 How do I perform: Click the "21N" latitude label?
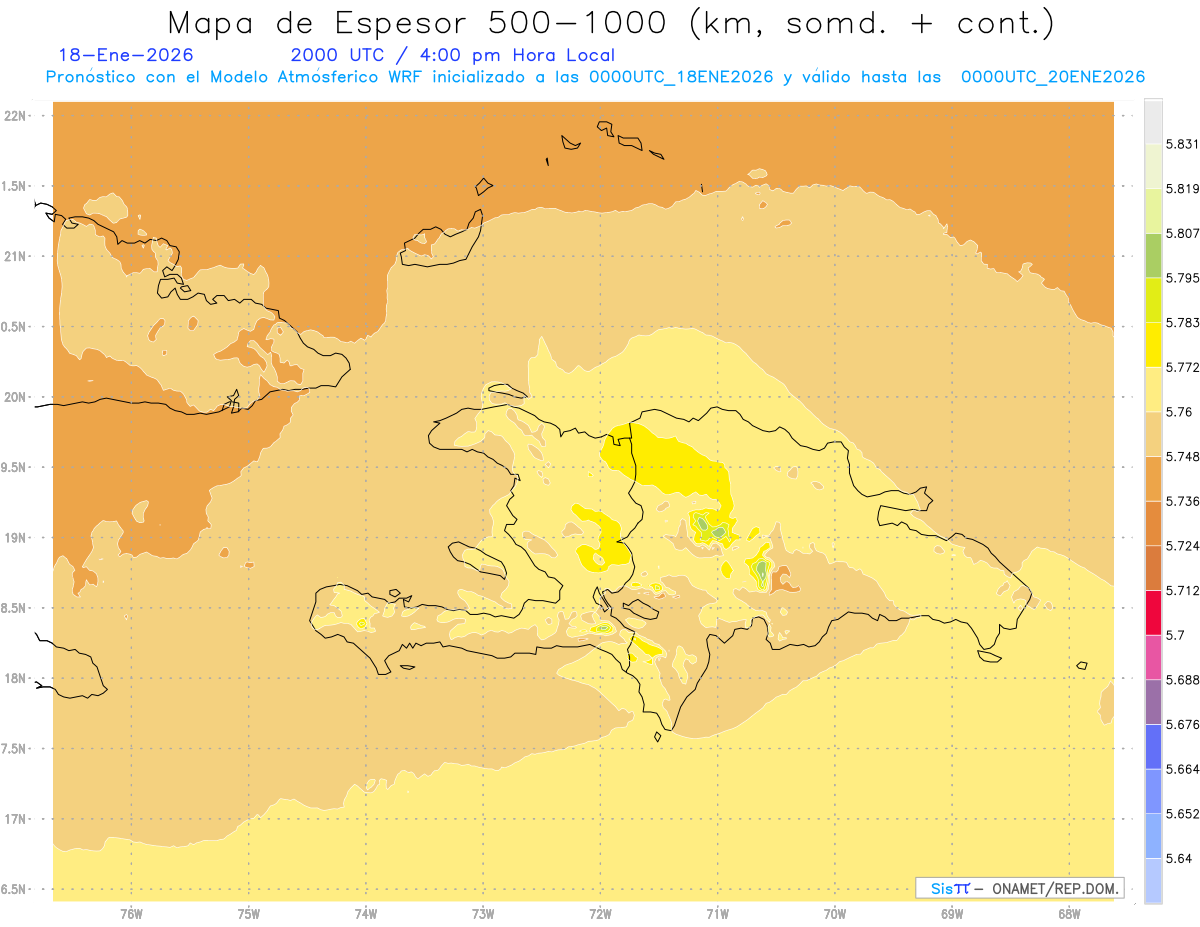coord(15,256)
